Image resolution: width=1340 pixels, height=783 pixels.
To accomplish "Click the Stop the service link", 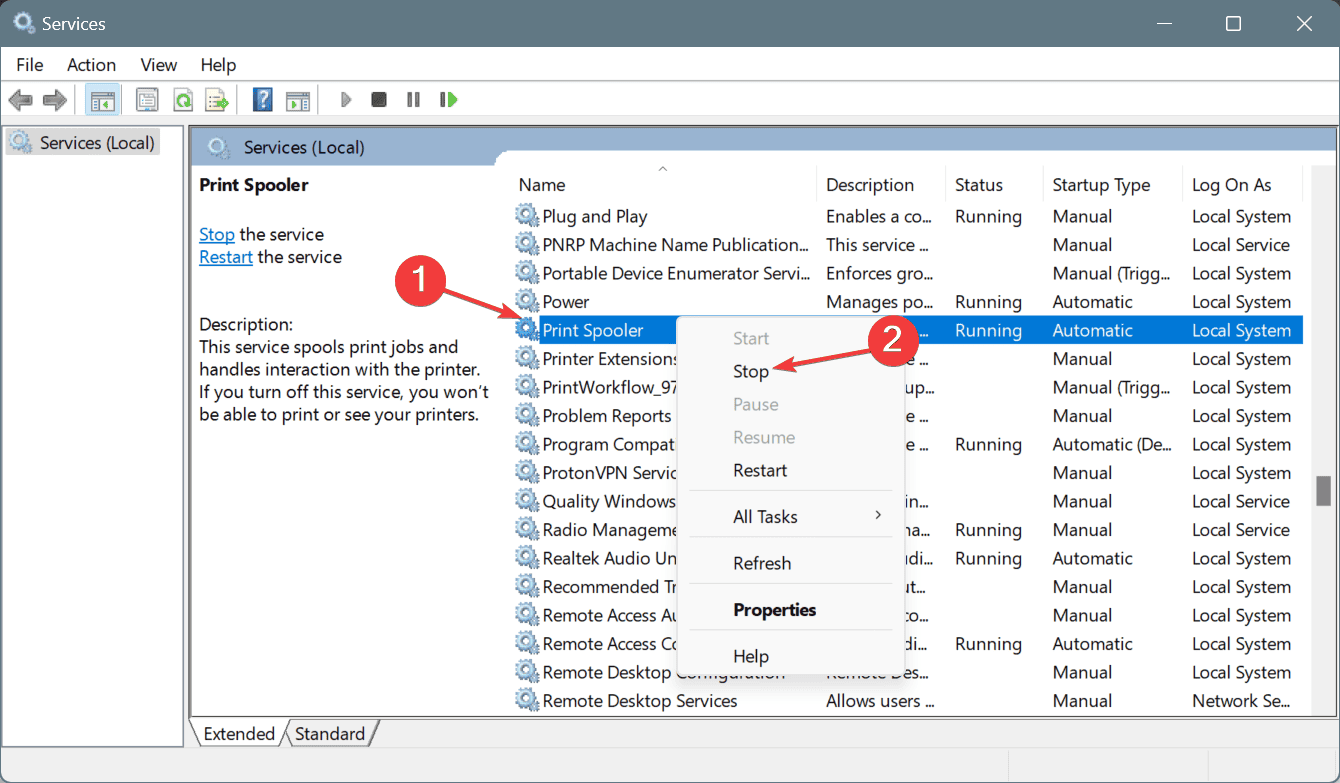I will (x=217, y=234).
